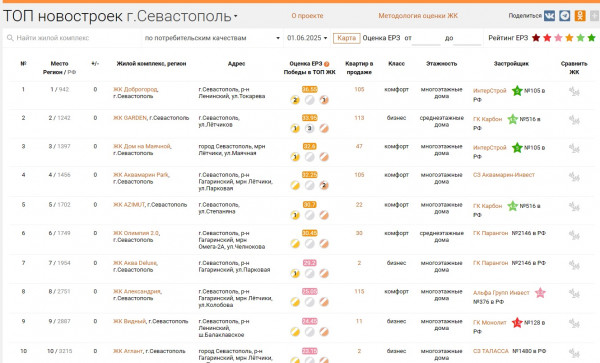Screen dimensions: 600x363
Task: Filter by dark green ЕРЗ rating star
Action: 592,38
